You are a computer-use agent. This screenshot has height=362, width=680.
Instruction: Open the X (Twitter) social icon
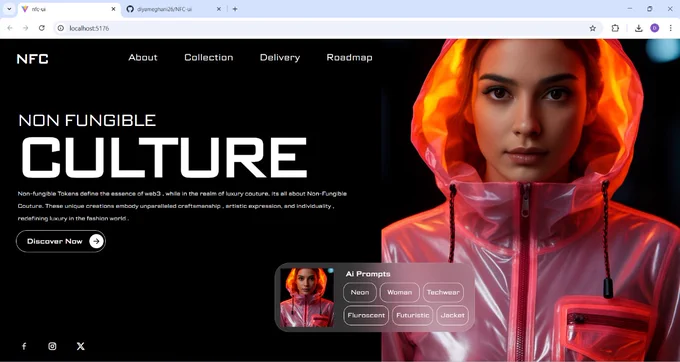pyautogui.click(x=81, y=346)
